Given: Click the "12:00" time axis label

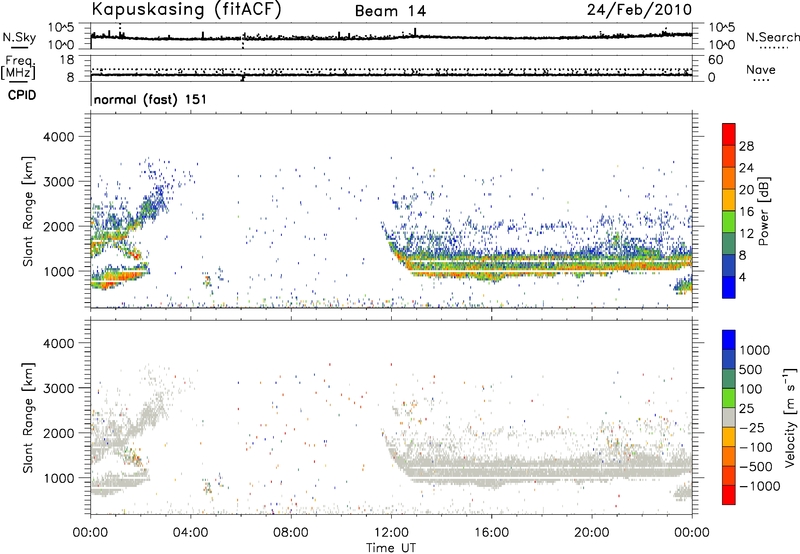Looking at the screenshot, I should (391, 533).
